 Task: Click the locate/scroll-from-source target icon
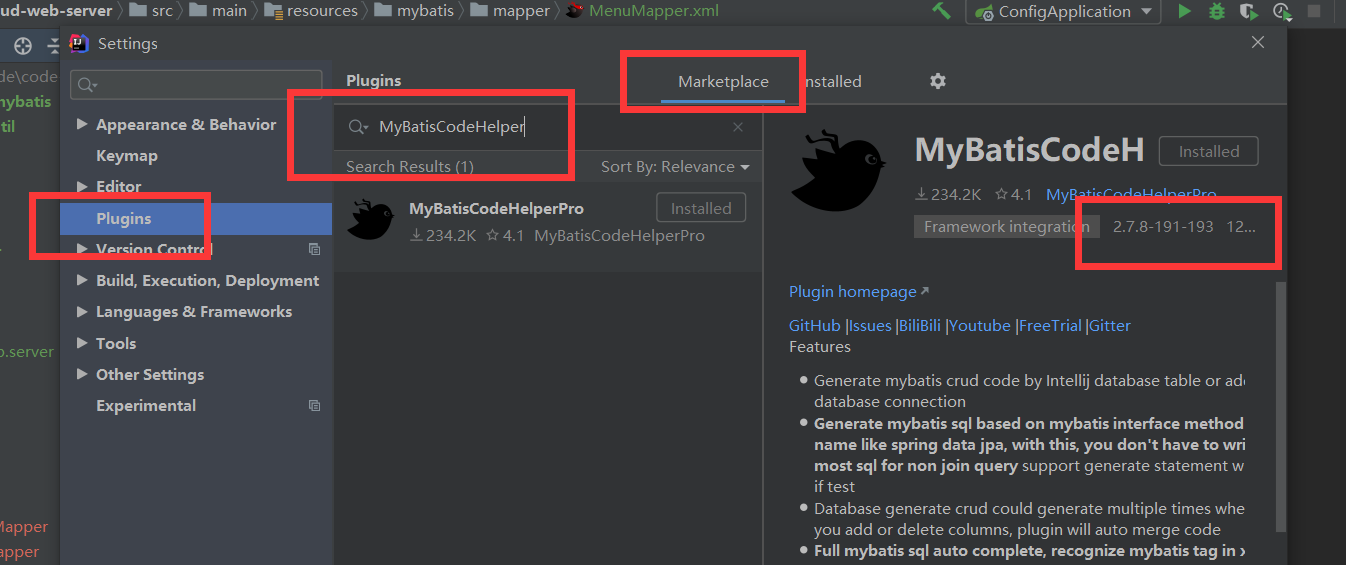23,46
